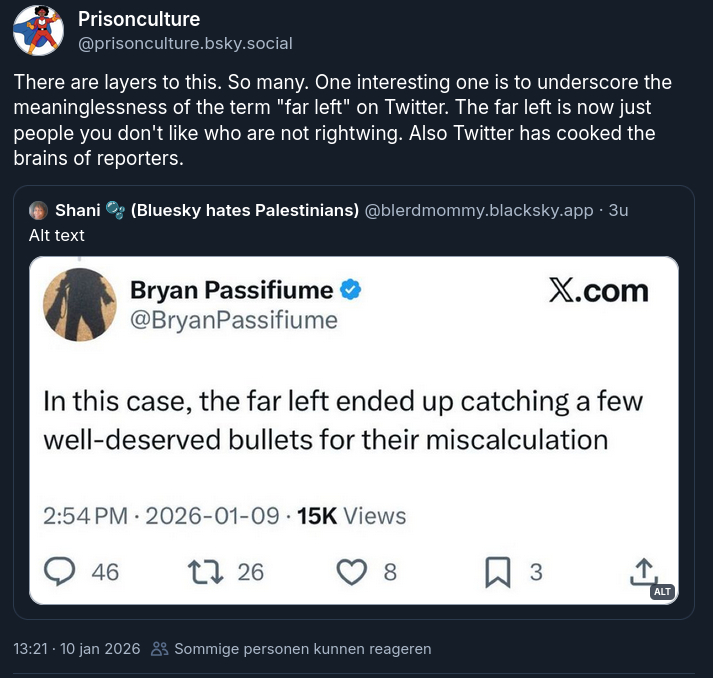Click the share upload icon

tap(643, 569)
